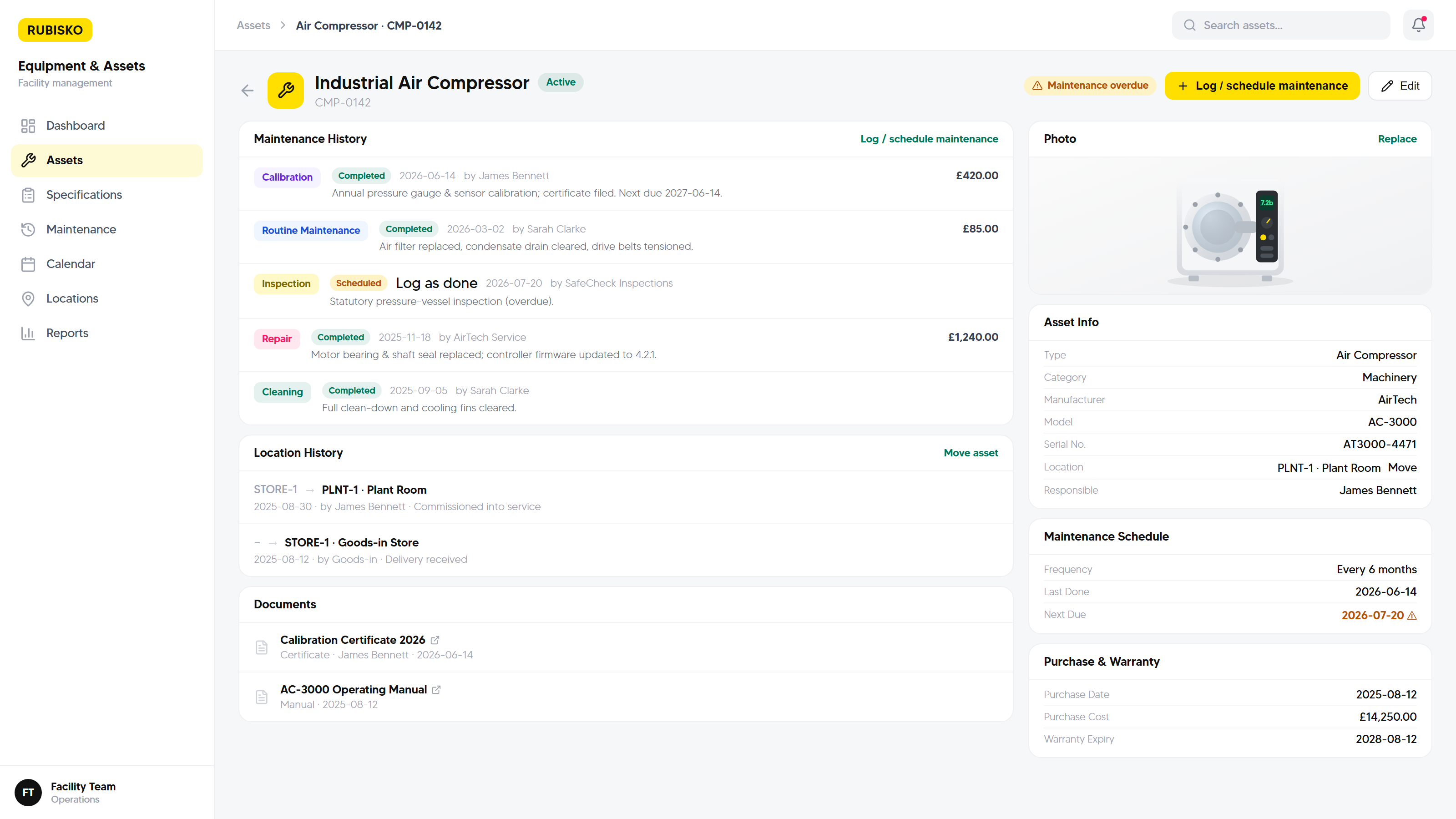The width and height of the screenshot is (1456, 819).
Task: Click Replace in the Photo card
Action: [1397, 139]
